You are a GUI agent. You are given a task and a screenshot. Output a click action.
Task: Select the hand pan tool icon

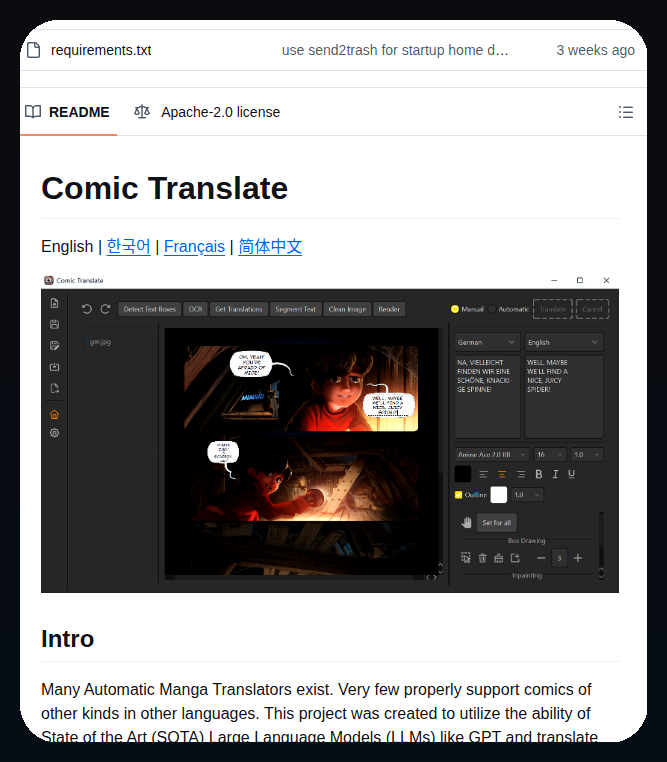[466, 523]
